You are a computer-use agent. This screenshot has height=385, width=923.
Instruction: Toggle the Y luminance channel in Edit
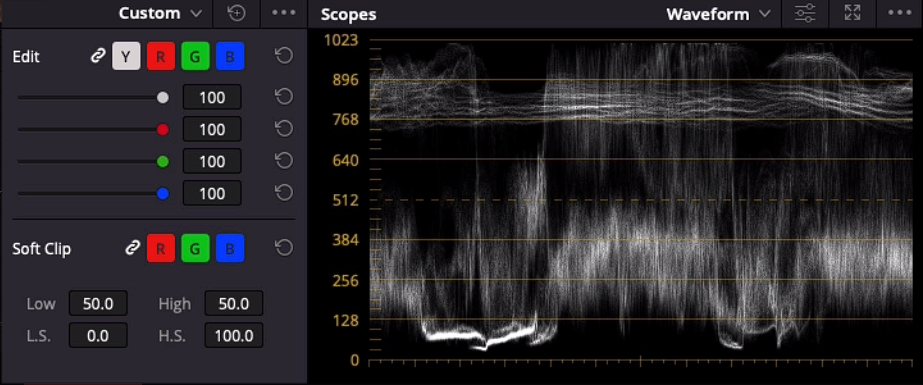126,57
